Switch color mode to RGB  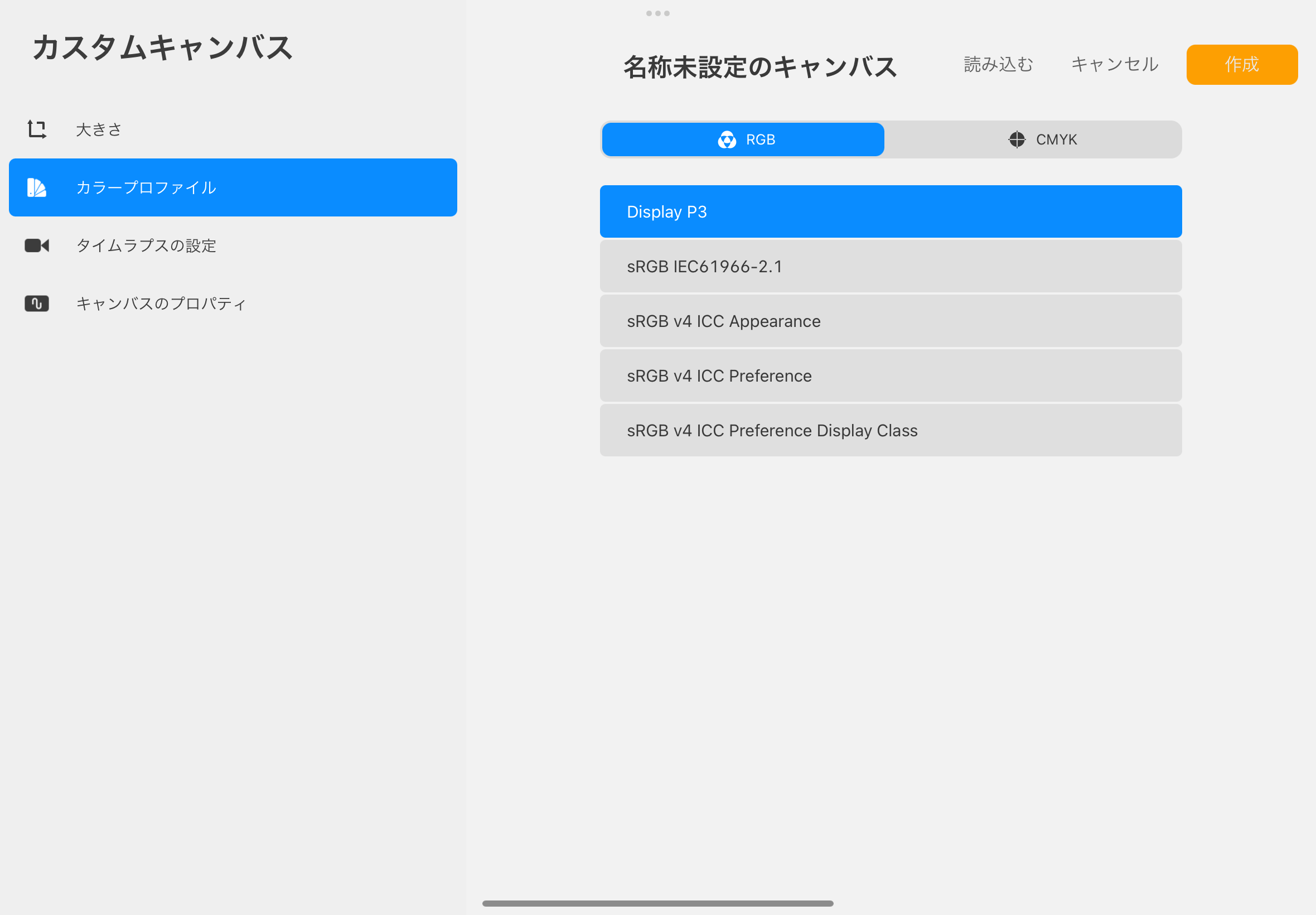(x=743, y=139)
